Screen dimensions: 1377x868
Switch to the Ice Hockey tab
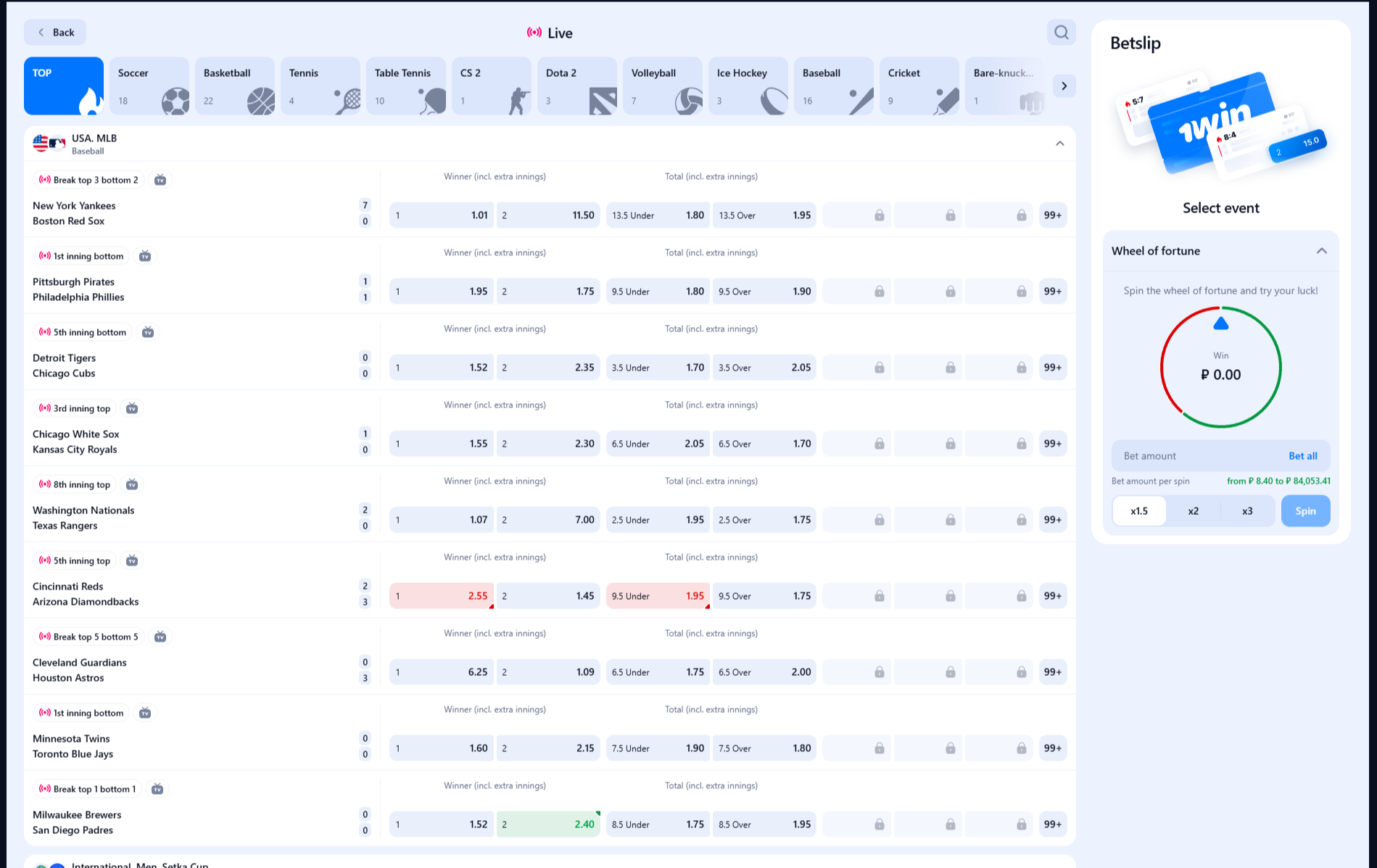click(x=748, y=86)
